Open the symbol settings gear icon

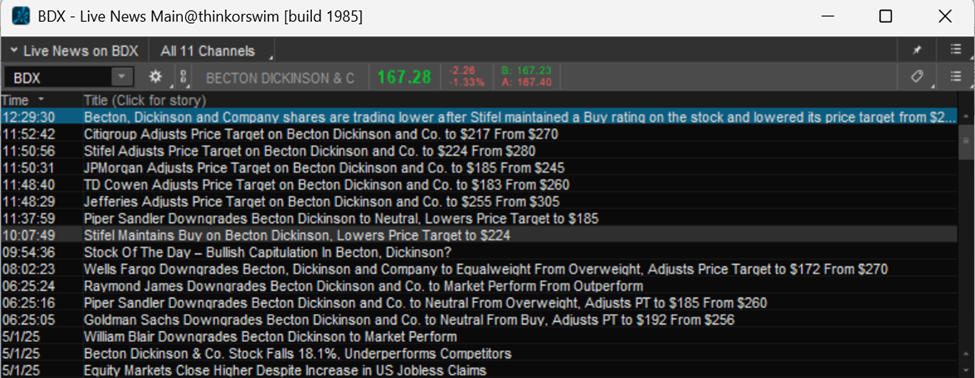155,77
